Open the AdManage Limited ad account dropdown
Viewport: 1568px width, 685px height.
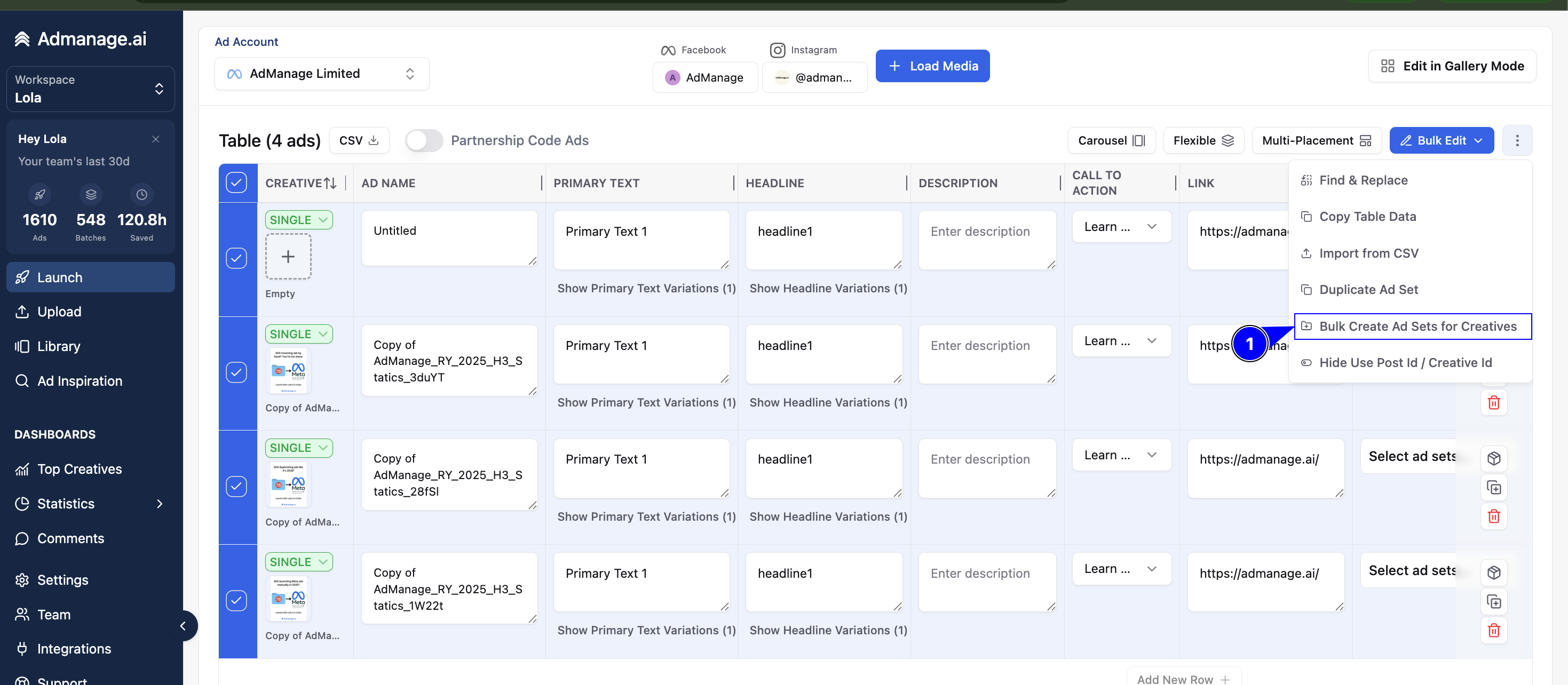click(321, 74)
